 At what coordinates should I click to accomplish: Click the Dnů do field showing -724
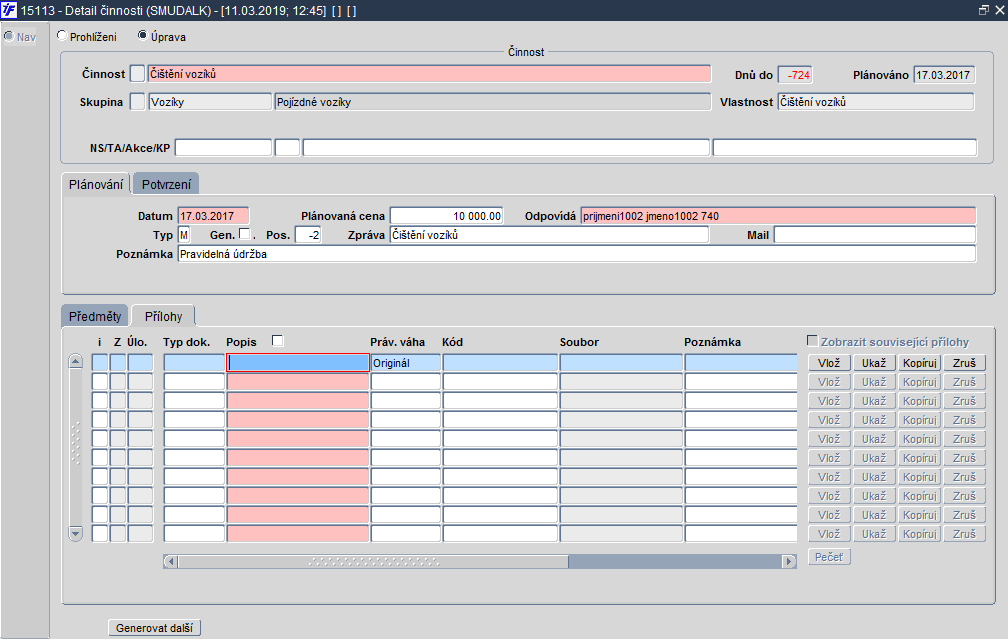pyautogui.click(x=795, y=75)
